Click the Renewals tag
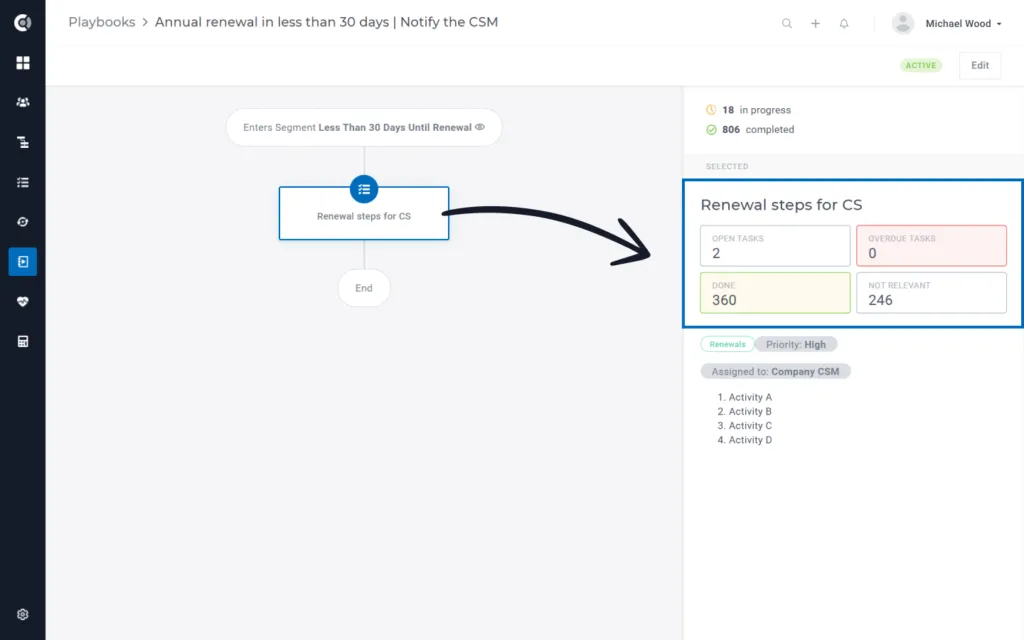The image size is (1024, 640). coord(728,344)
